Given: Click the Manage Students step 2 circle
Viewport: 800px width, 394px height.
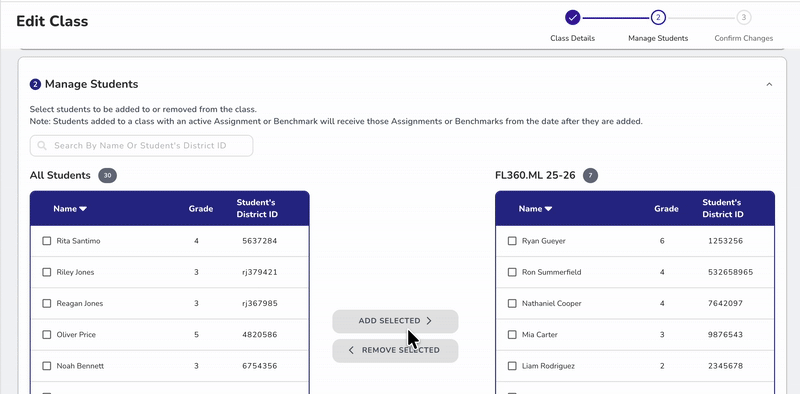Looking at the screenshot, I should click(x=658, y=18).
